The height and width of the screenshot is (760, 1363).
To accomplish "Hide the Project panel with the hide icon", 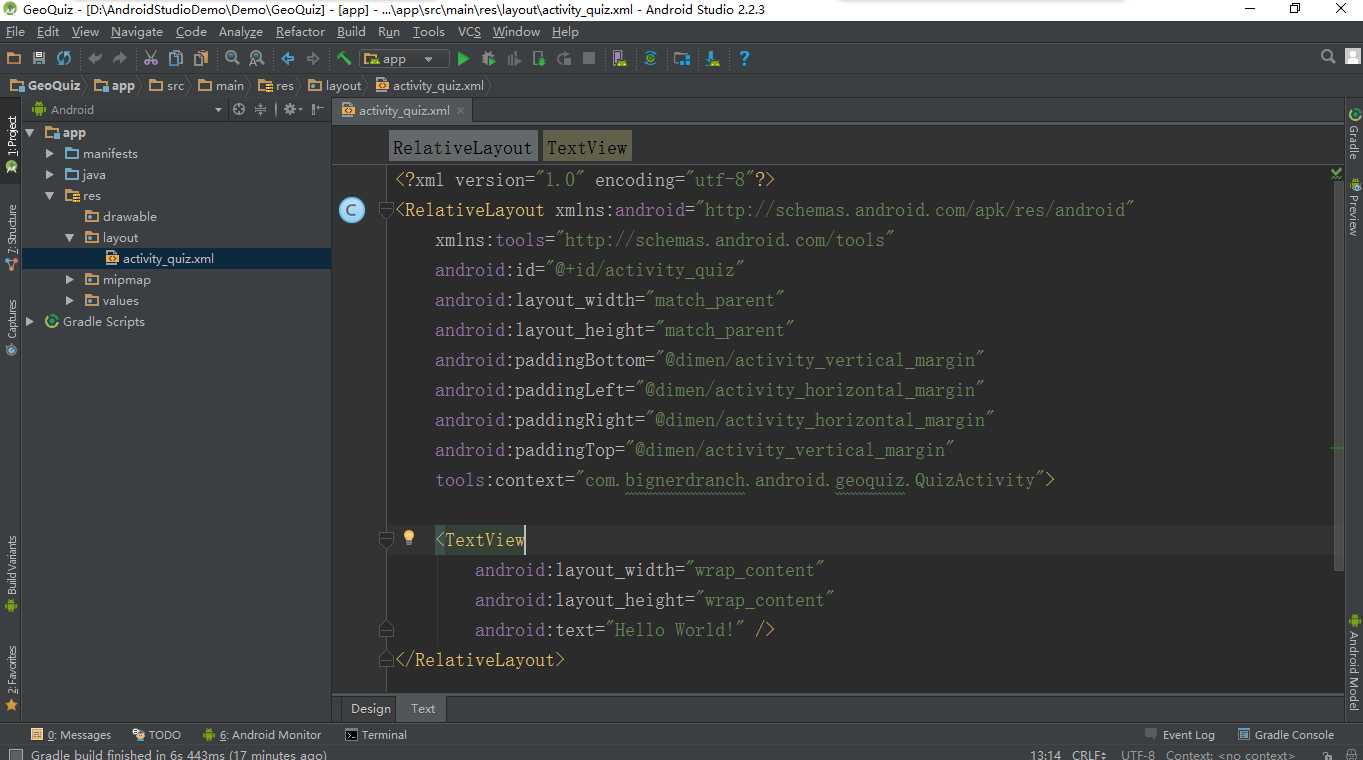I will [x=318, y=109].
